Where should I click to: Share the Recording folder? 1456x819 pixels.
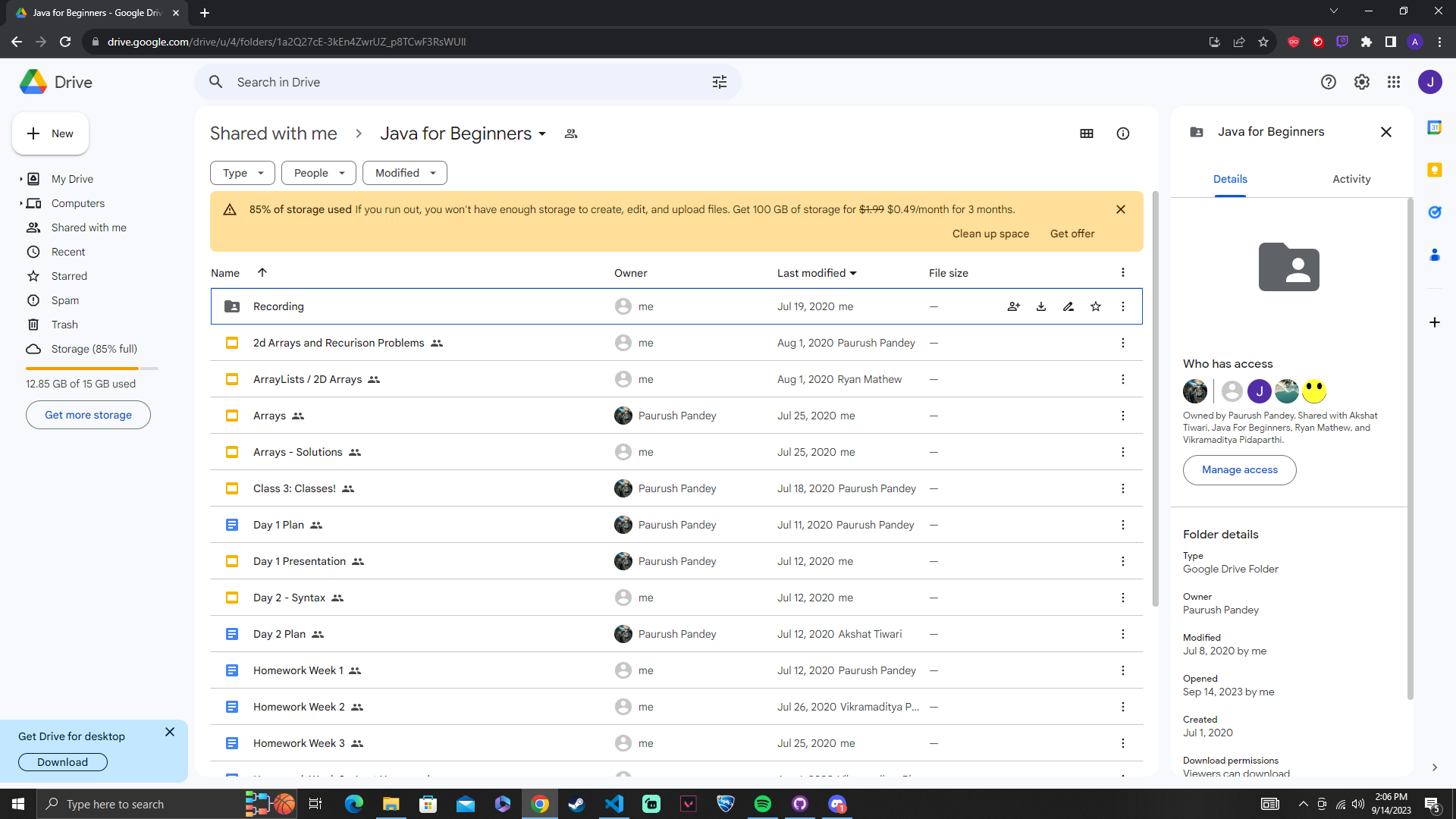coord(1014,306)
